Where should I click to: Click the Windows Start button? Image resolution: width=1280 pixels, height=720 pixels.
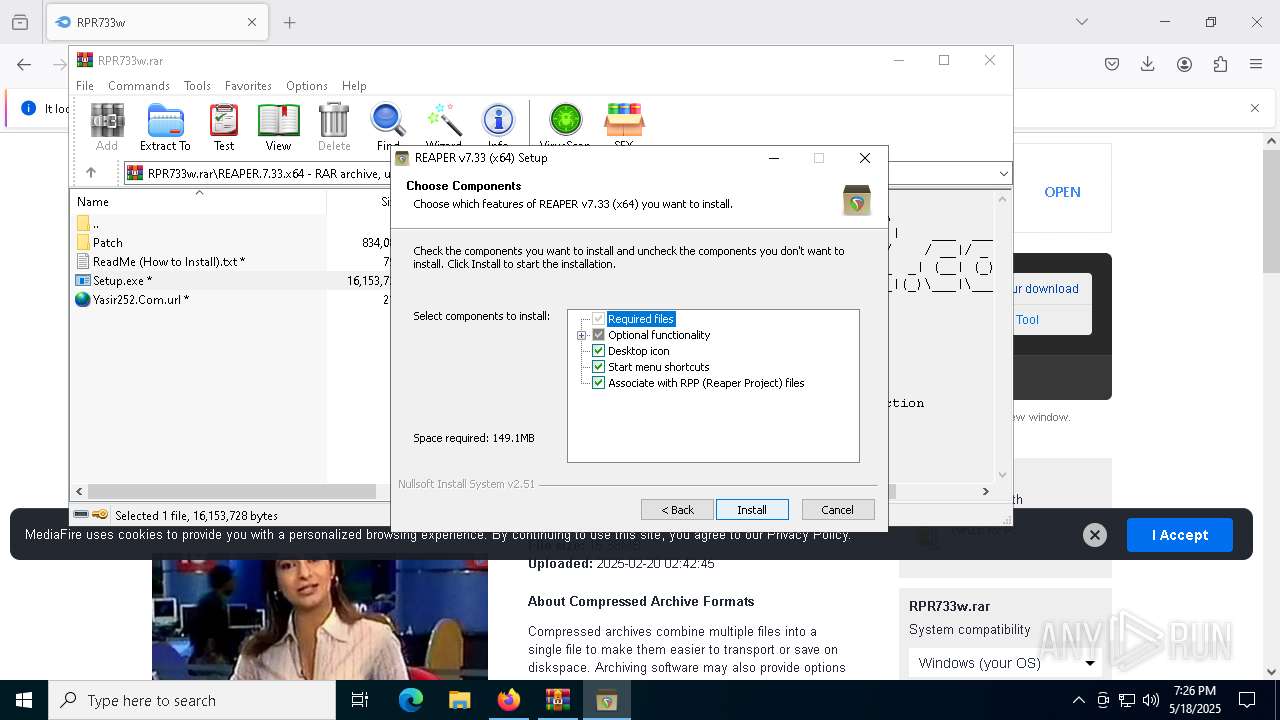tap(24, 700)
